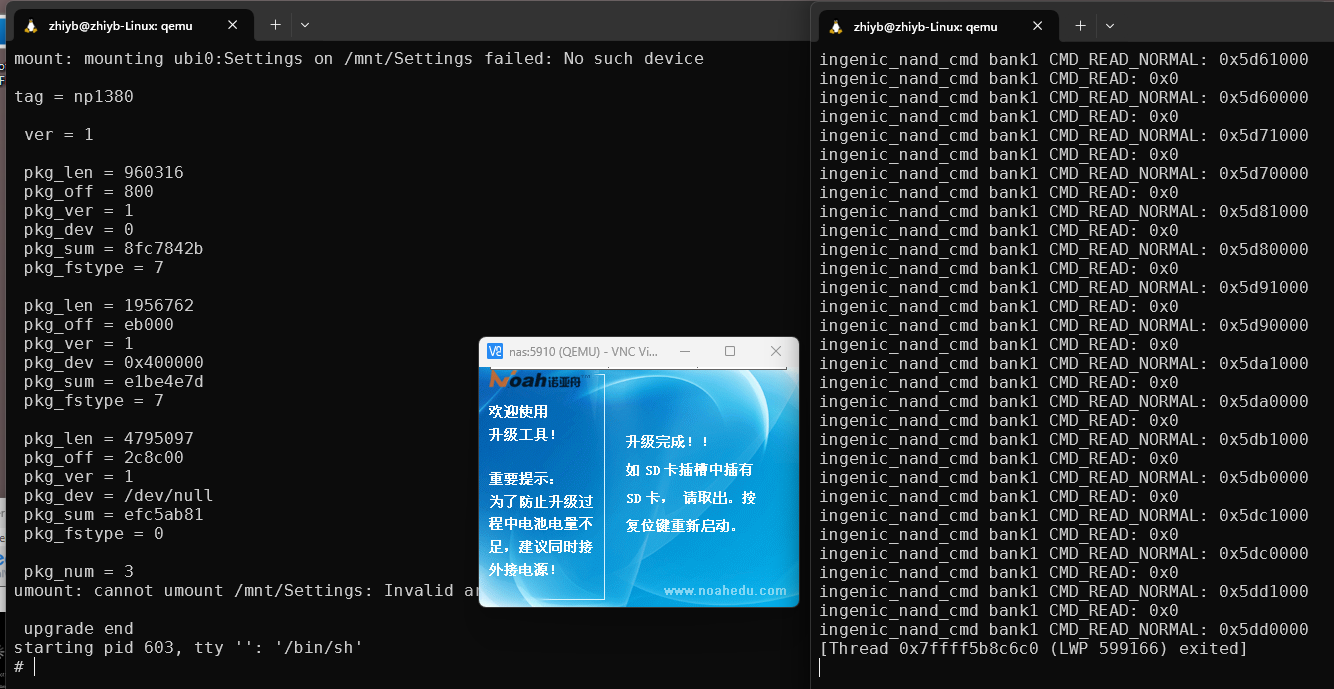Click the 'tag = np1380' line
Viewport: 1334px width, 689px height.
click(x=74, y=97)
